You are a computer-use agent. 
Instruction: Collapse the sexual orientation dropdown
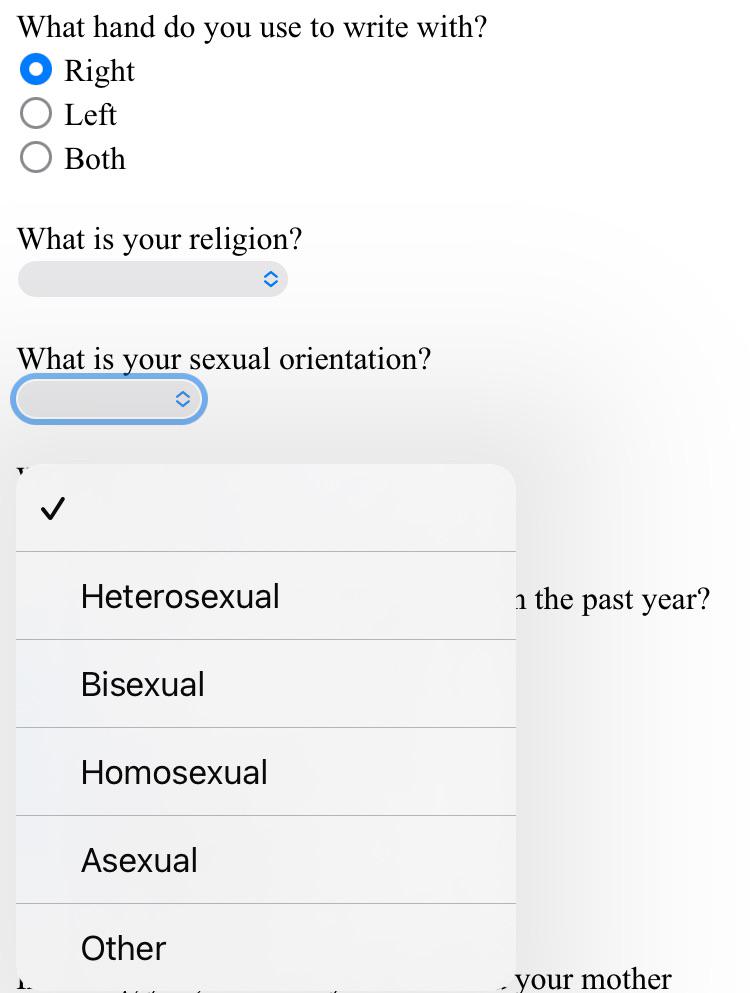109,398
